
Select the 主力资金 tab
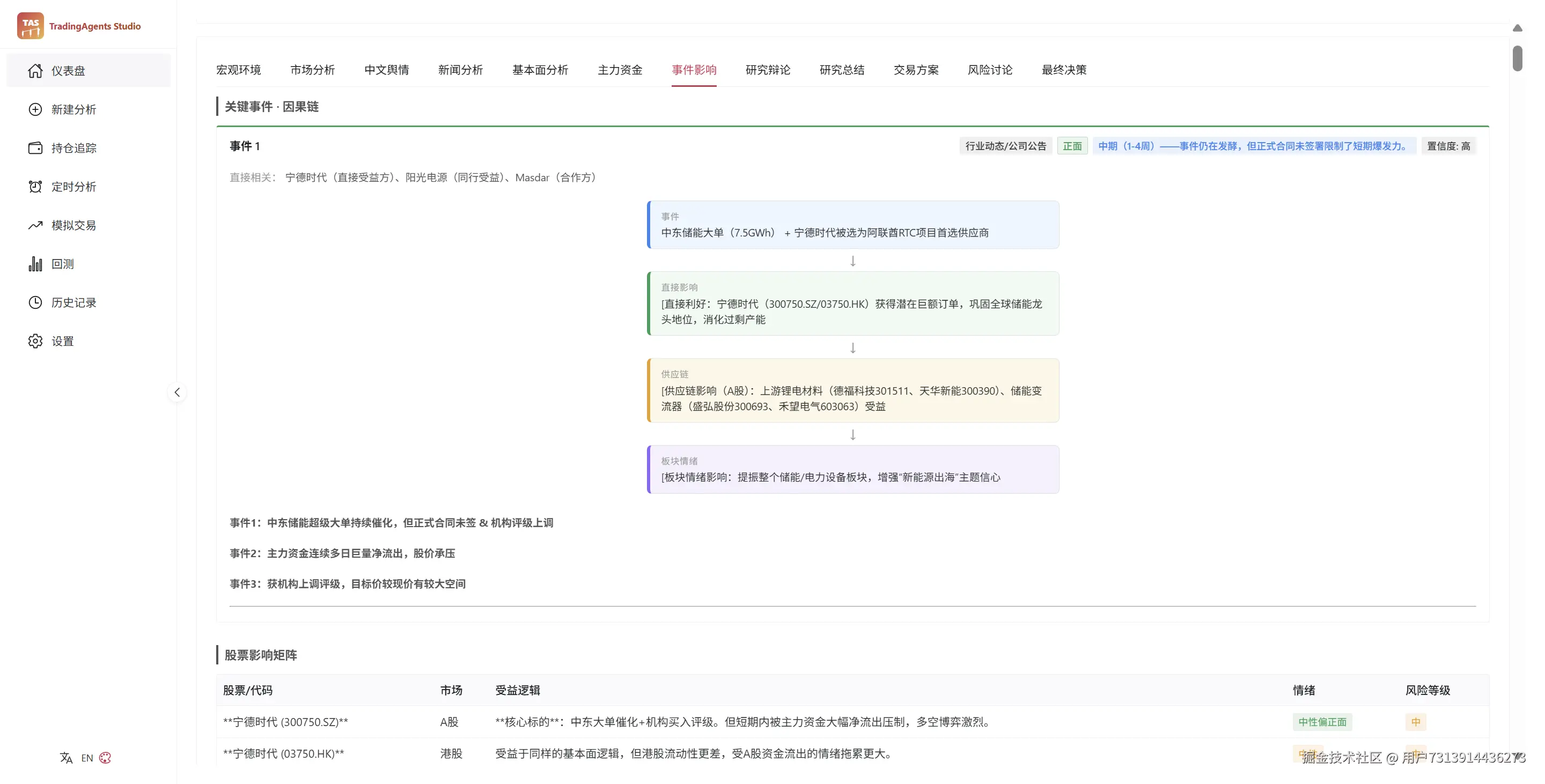tap(620, 70)
